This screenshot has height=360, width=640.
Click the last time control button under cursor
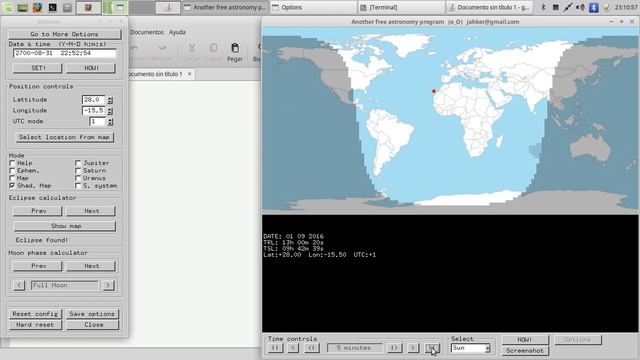[x=432, y=348]
